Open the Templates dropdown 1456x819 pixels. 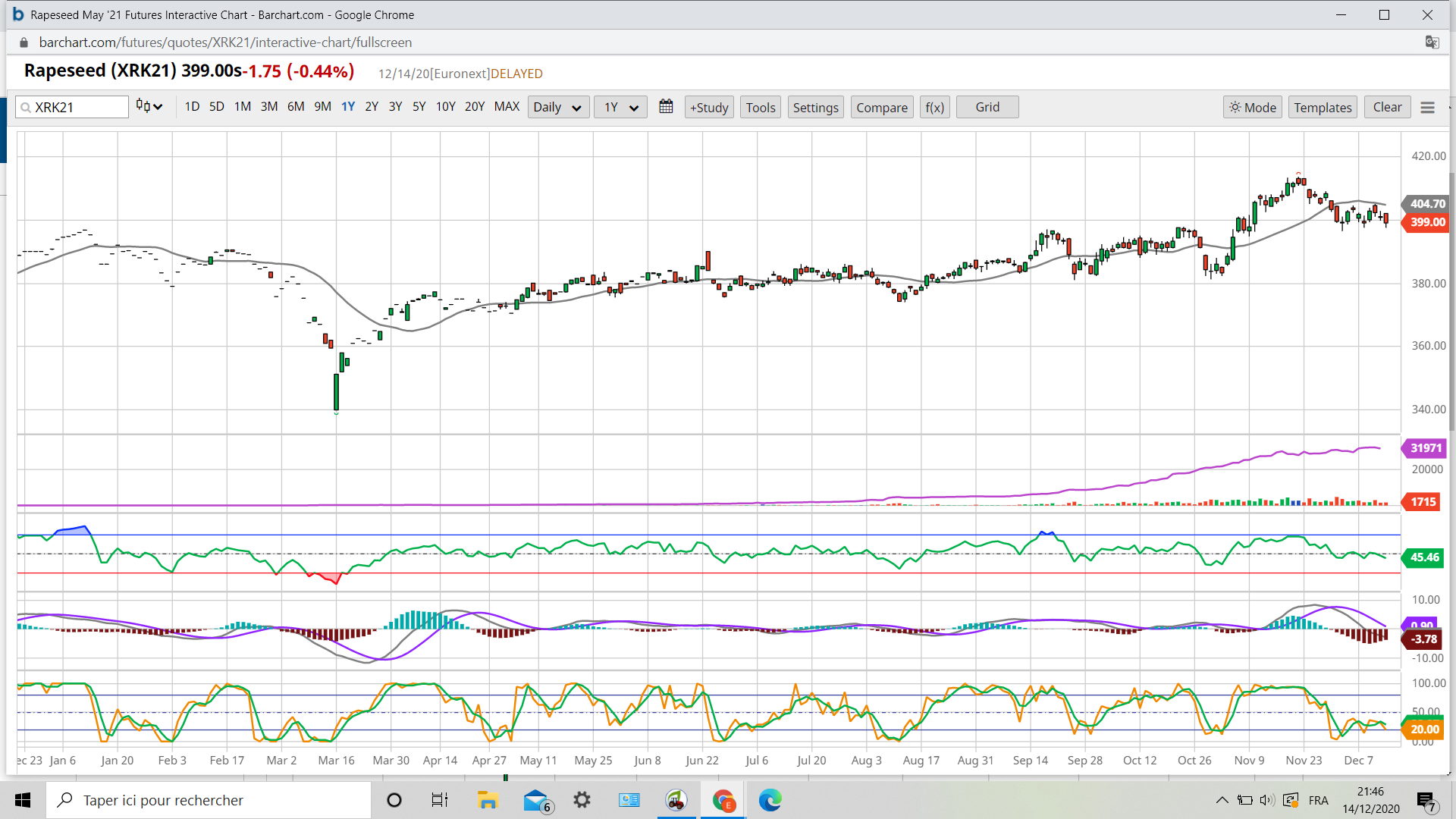pyautogui.click(x=1322, y=107)
